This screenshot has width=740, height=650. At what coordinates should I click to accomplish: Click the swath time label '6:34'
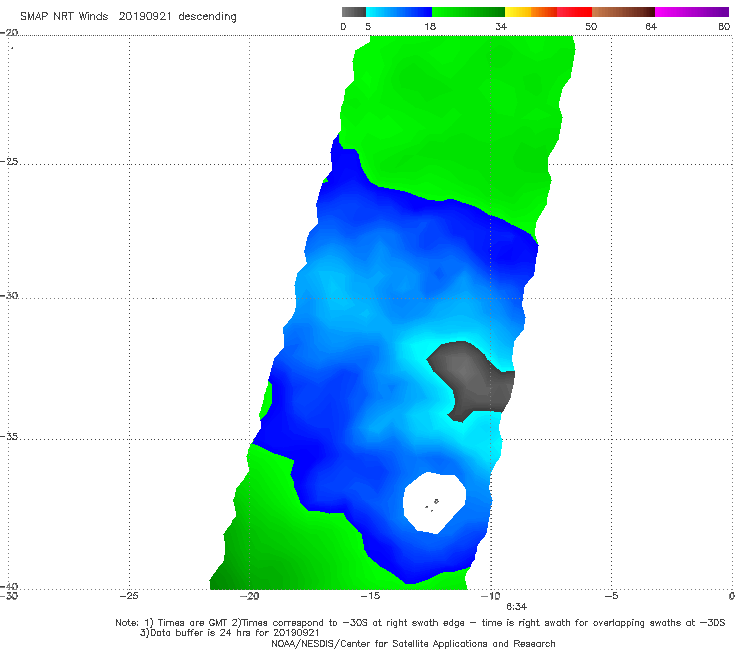click(x=517, y=607)
